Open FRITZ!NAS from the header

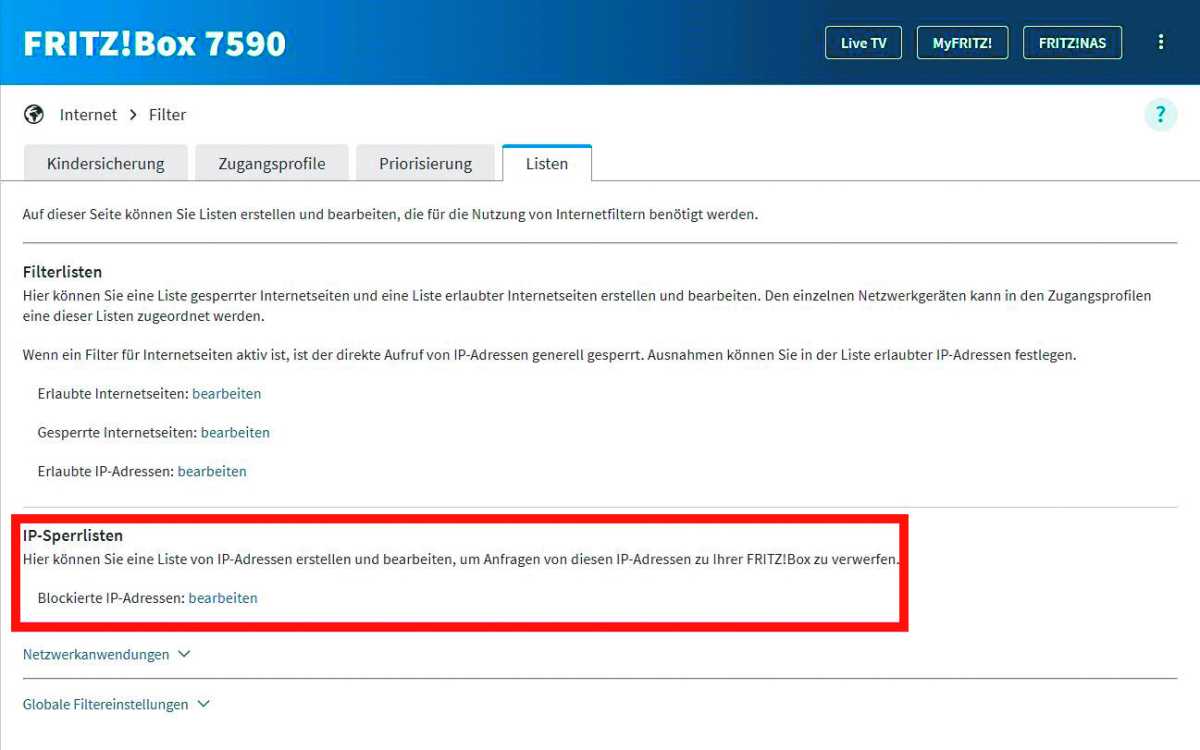(x=1072, y=43)
